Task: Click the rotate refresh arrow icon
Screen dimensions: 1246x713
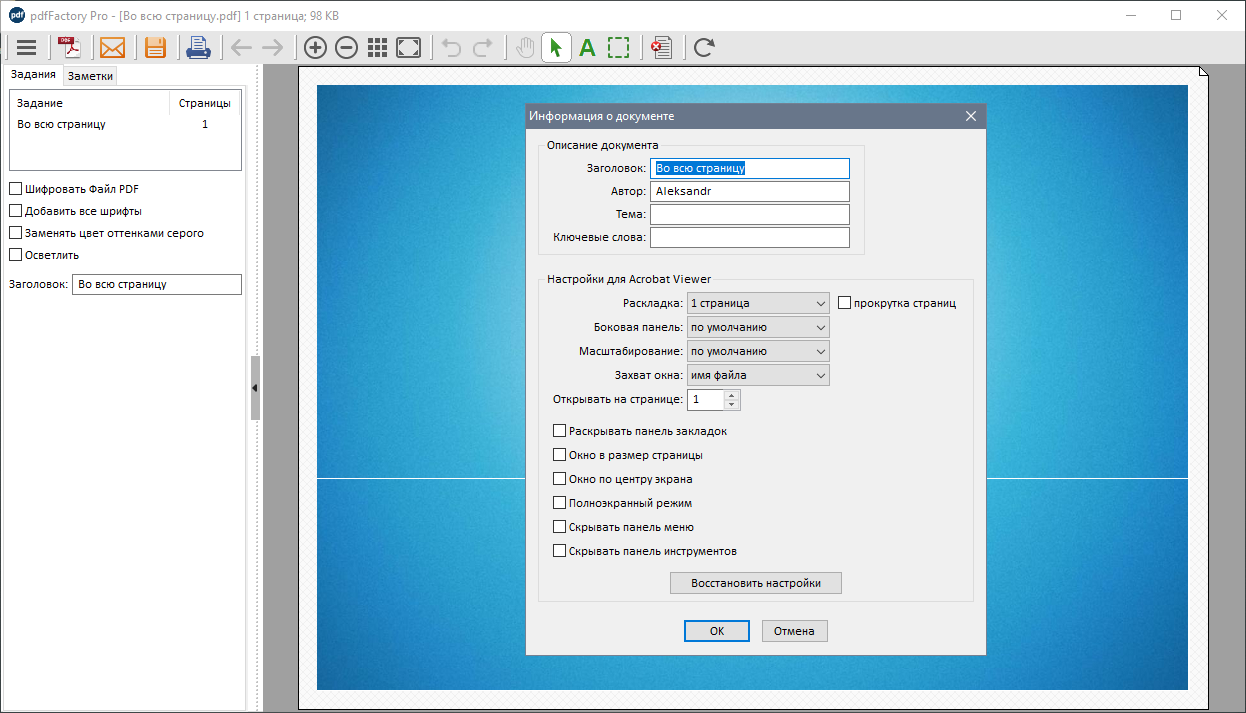Action: 704,47
